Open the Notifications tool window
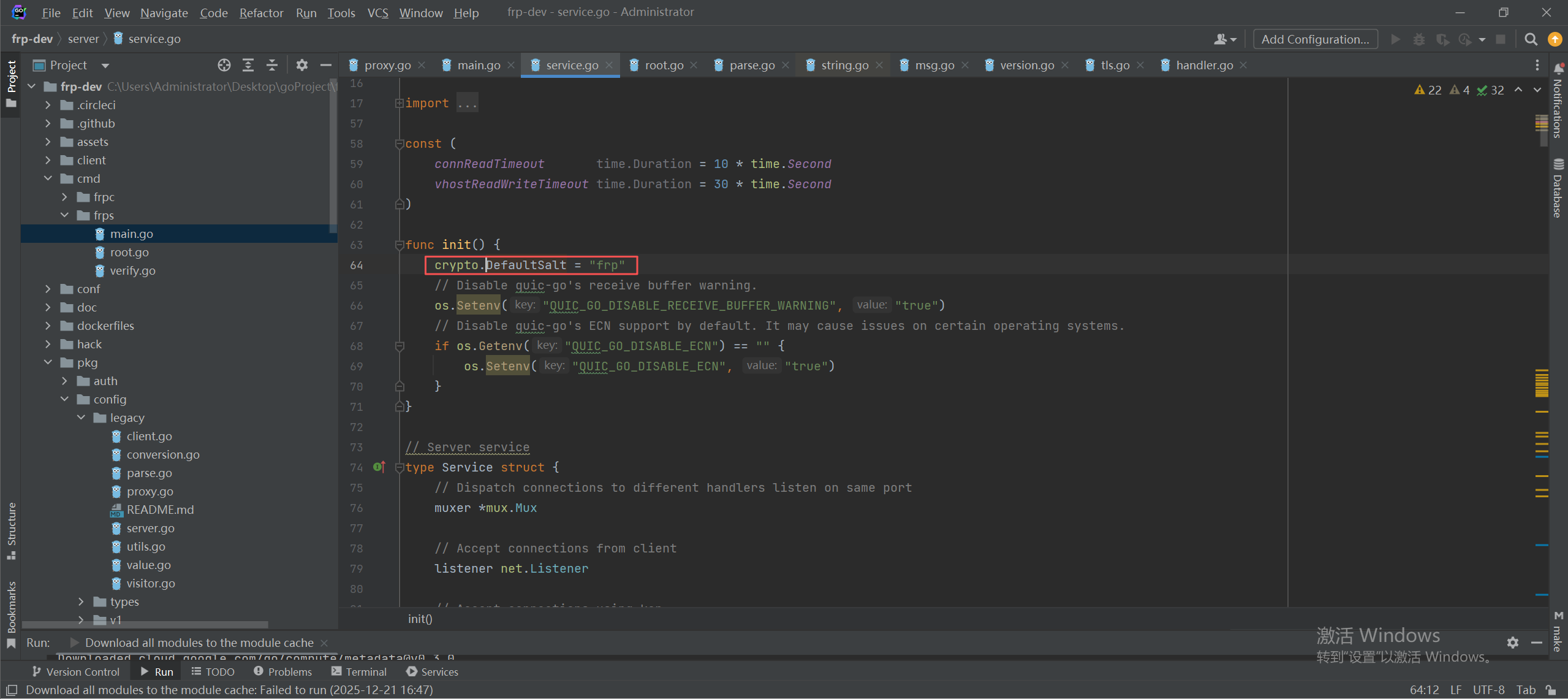The width and height of the screenshot is (1568, 699). click(x=1558, y=101)
